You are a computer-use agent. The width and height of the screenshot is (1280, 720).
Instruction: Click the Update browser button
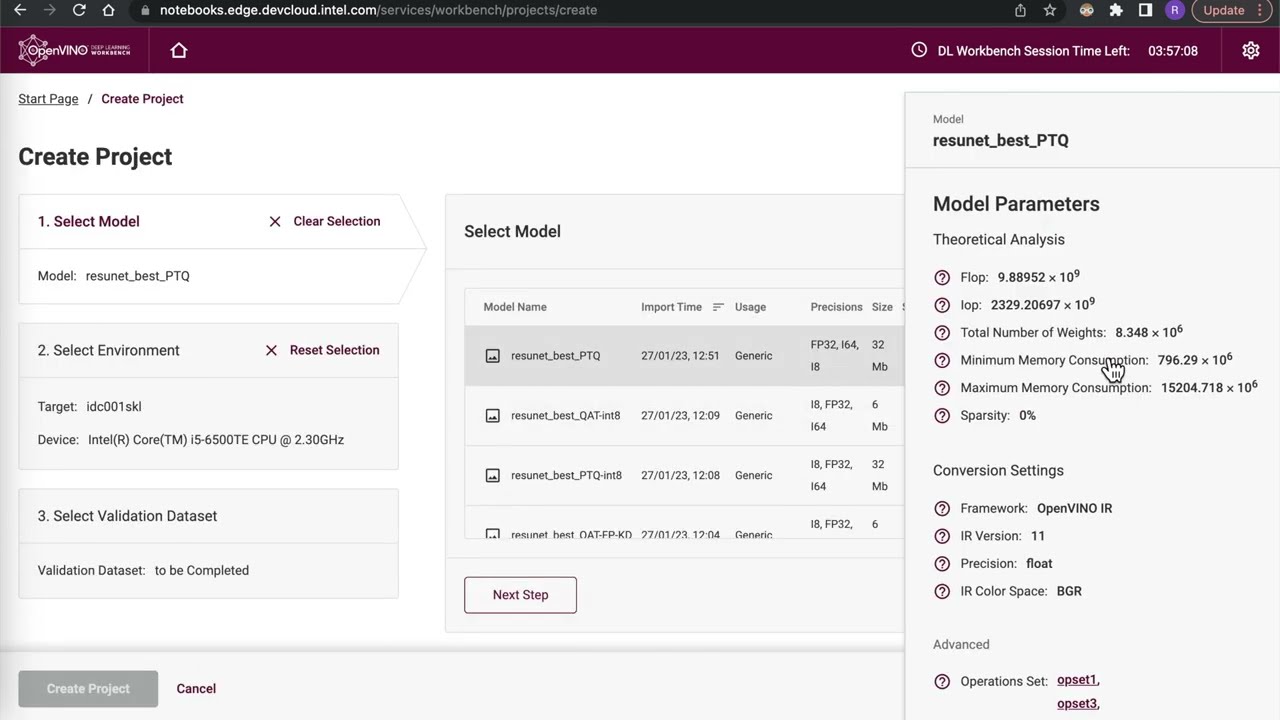pyautogui.click(x=1231, y=10)
